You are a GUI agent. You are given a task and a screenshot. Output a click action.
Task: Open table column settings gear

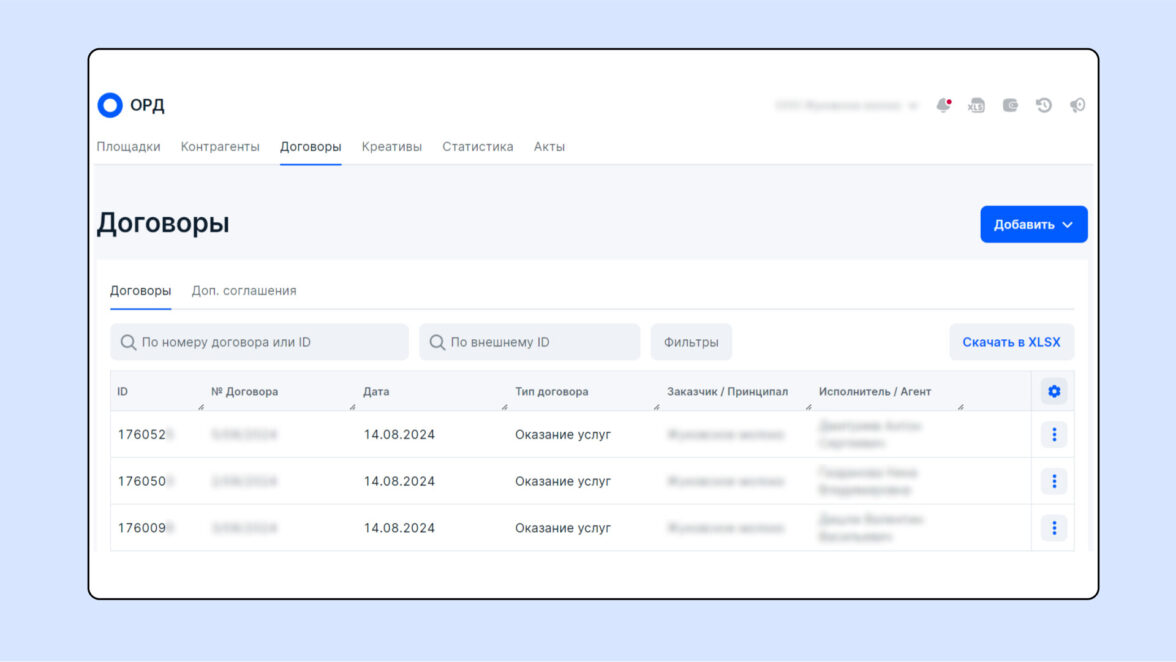1053,392
